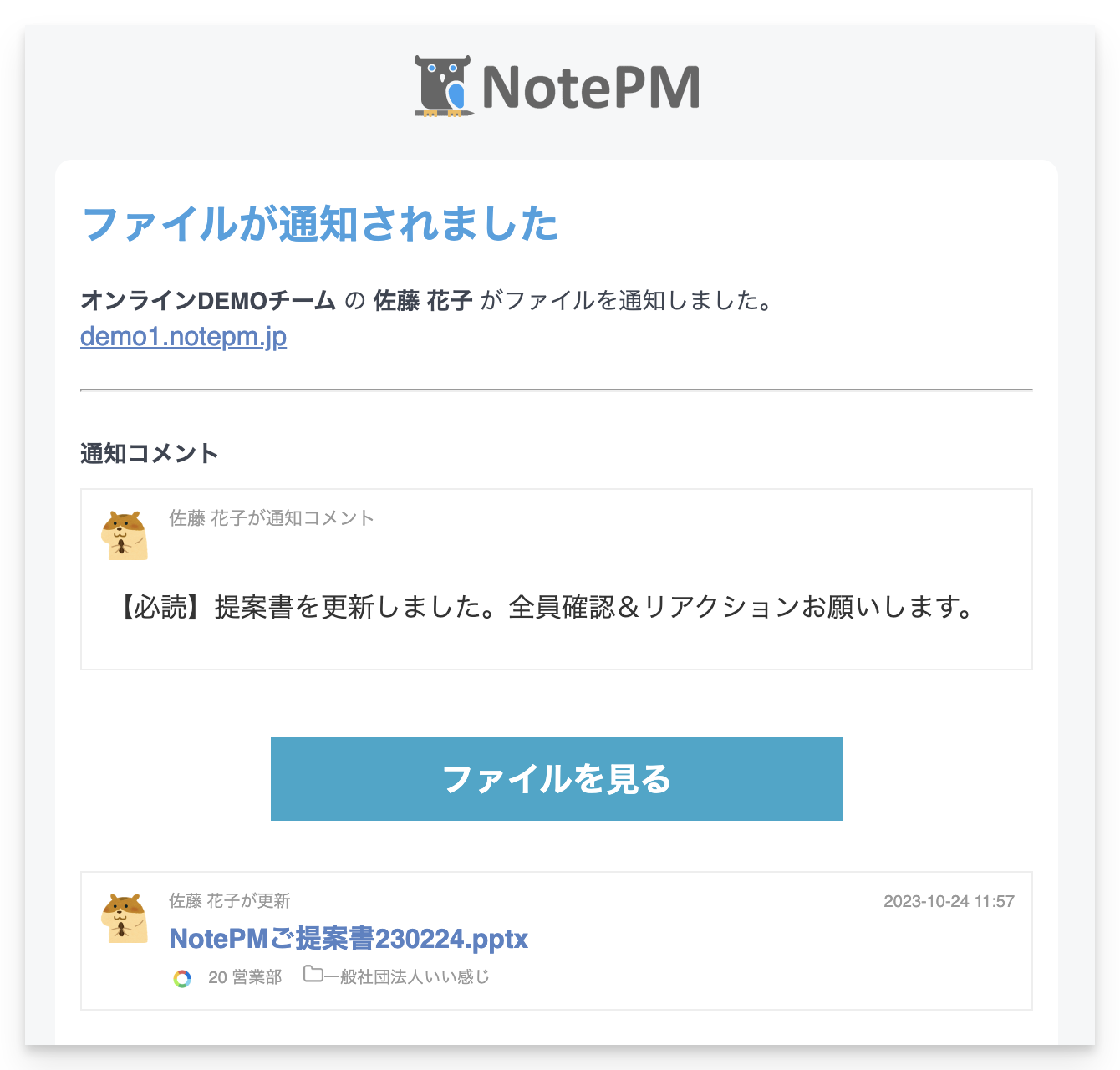Select the 20 営業部 note label
Screen dimensions: 1120x1070
point(245,977)
